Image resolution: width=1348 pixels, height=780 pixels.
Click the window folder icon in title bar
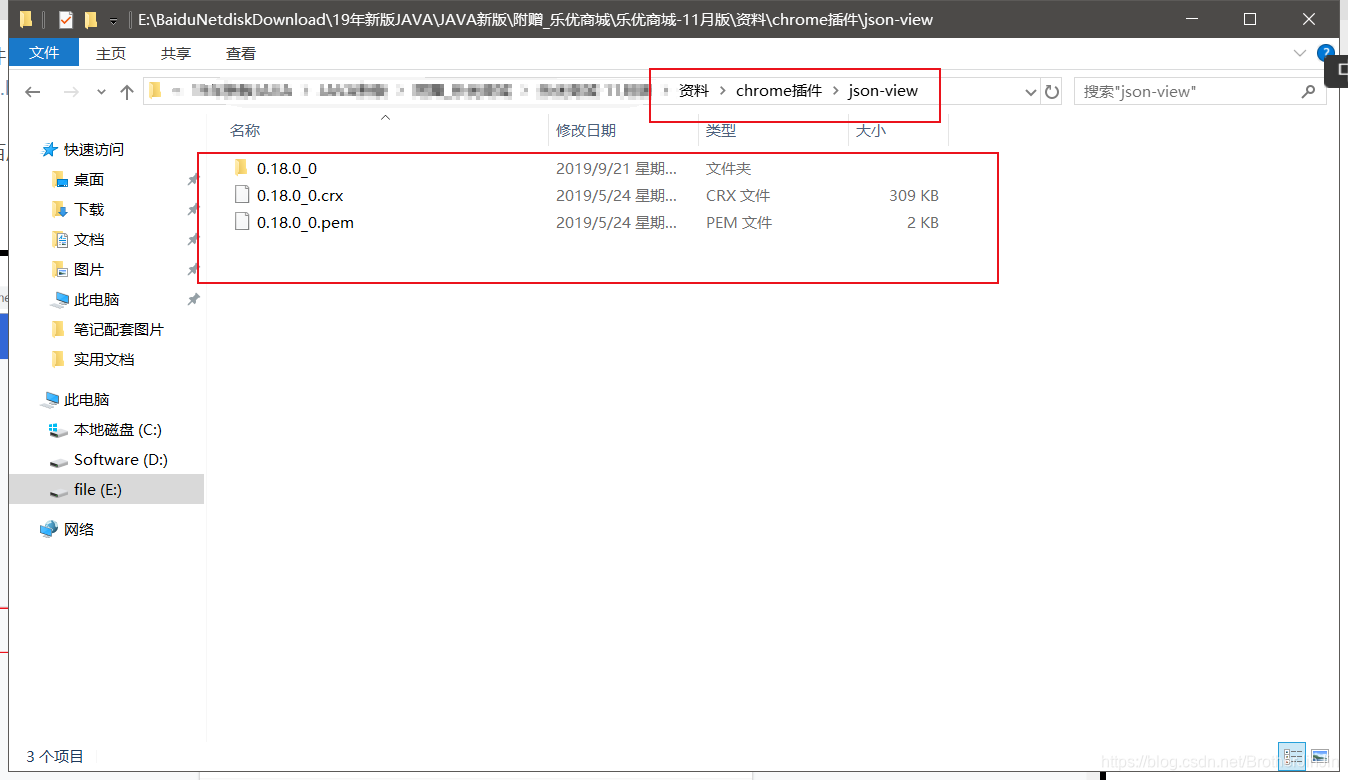(26, 19)
